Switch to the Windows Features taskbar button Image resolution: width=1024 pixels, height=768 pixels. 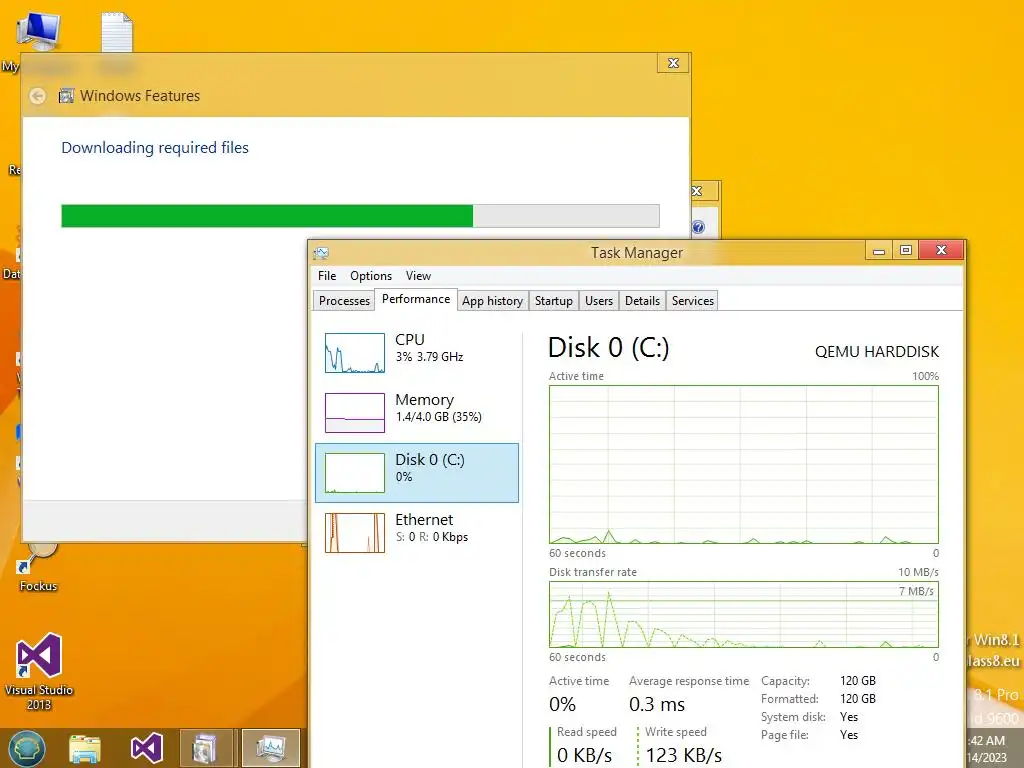pos(205,748)
